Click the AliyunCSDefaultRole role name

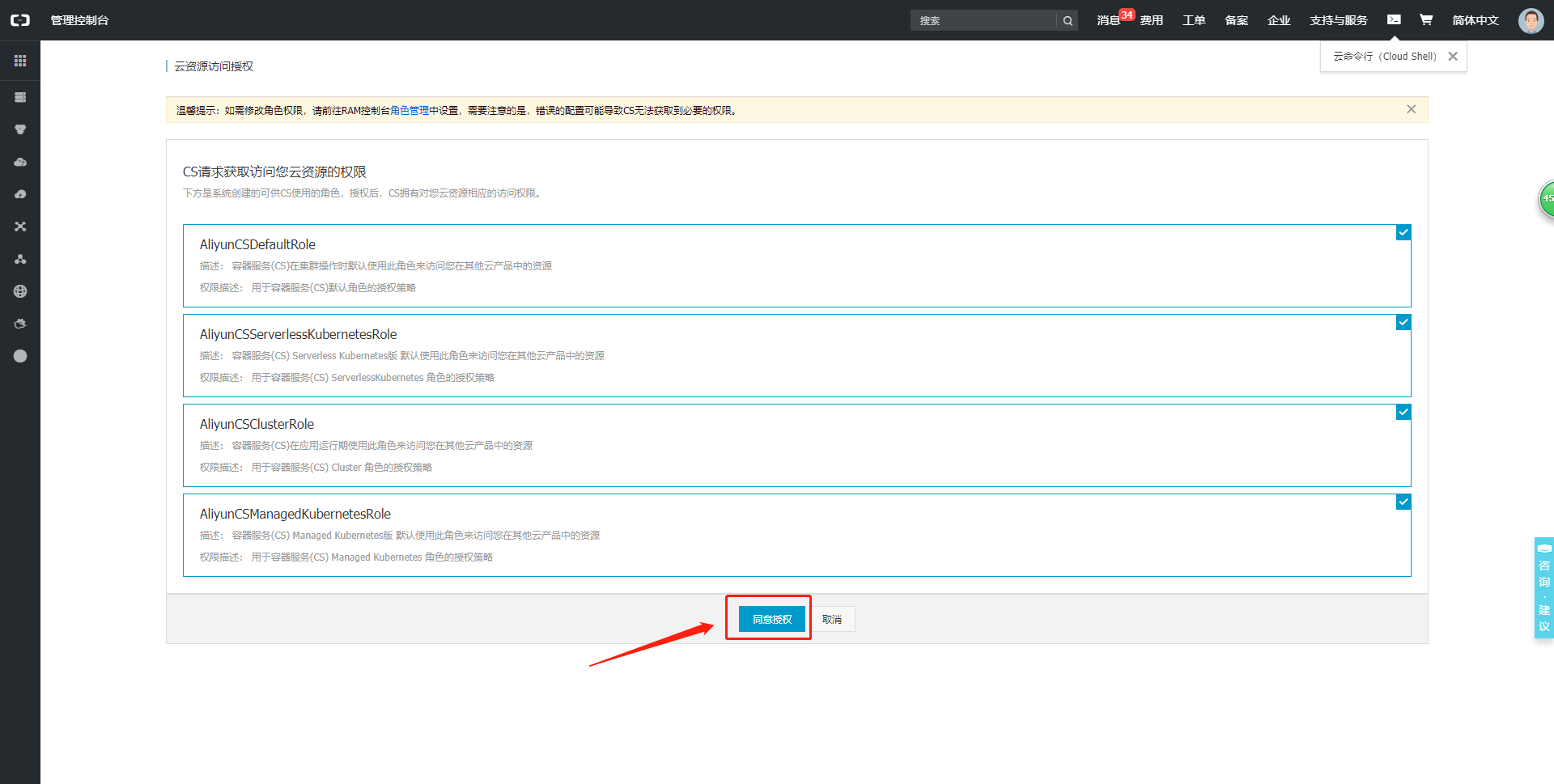tap(257, 244)
